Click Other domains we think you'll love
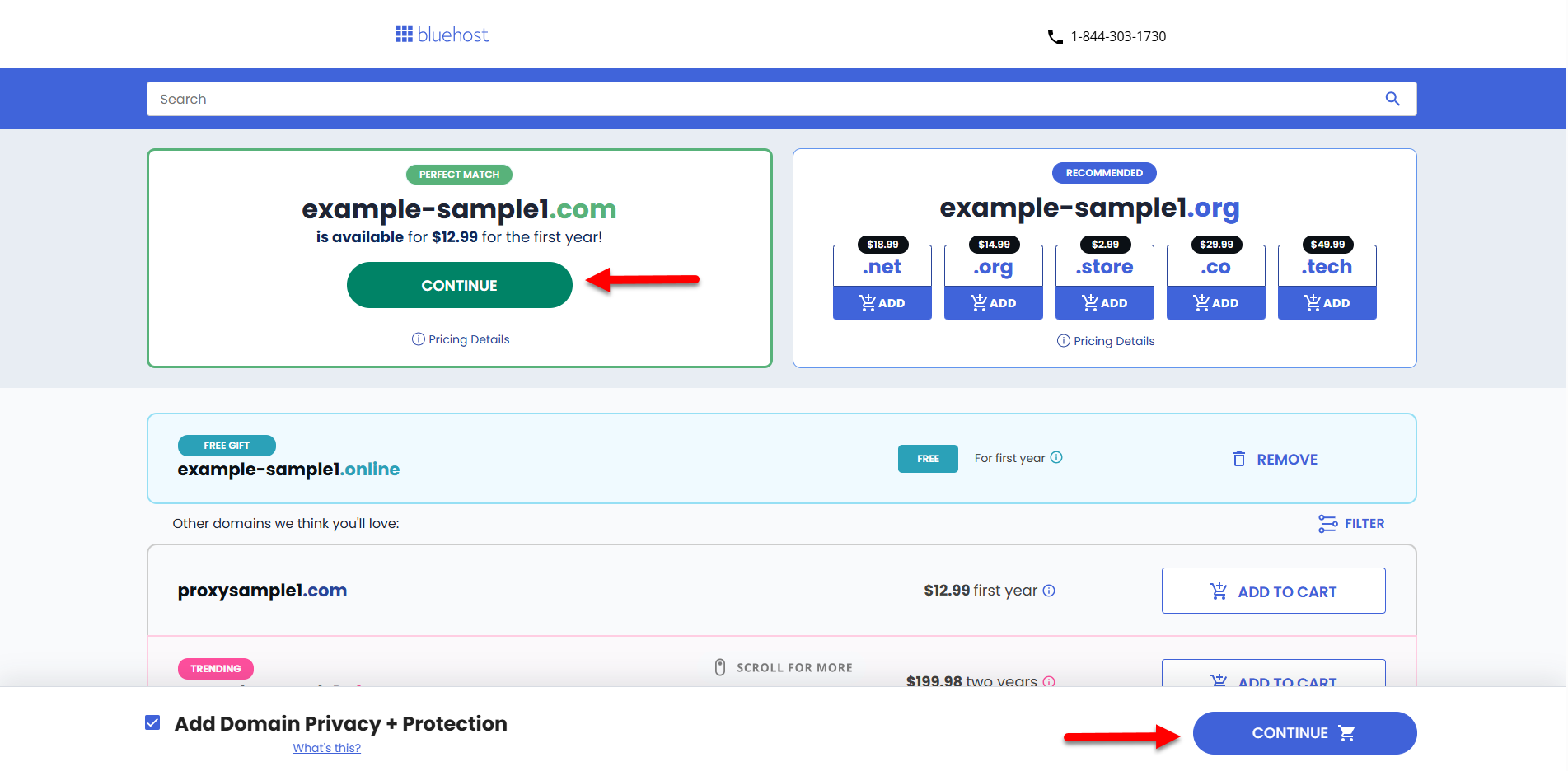This screenshot has height=771, width=1568. 286,524
